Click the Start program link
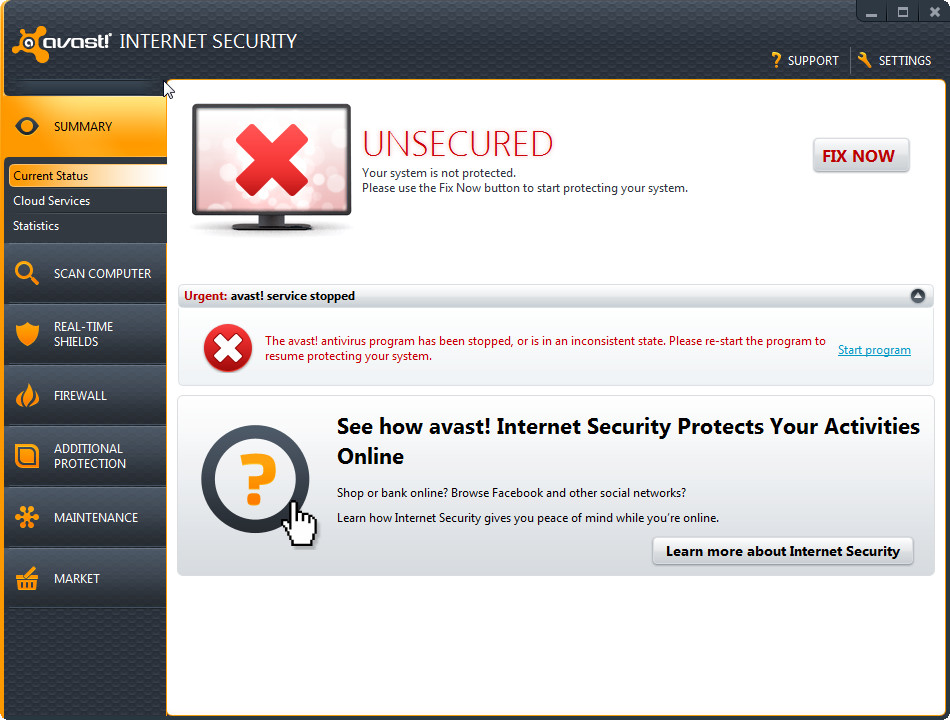The image size is (950, 720). pyautogui.click(x=874, y=350)
